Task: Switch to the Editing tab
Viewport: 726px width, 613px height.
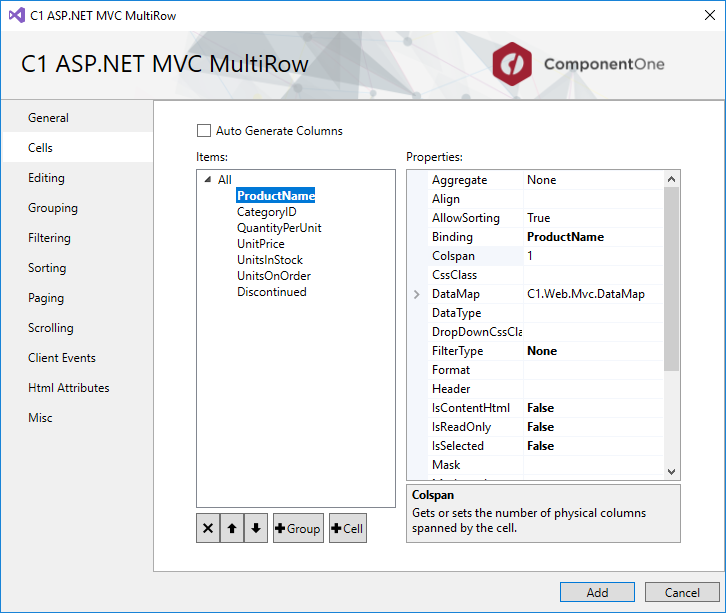Action: tap(77, 178)
